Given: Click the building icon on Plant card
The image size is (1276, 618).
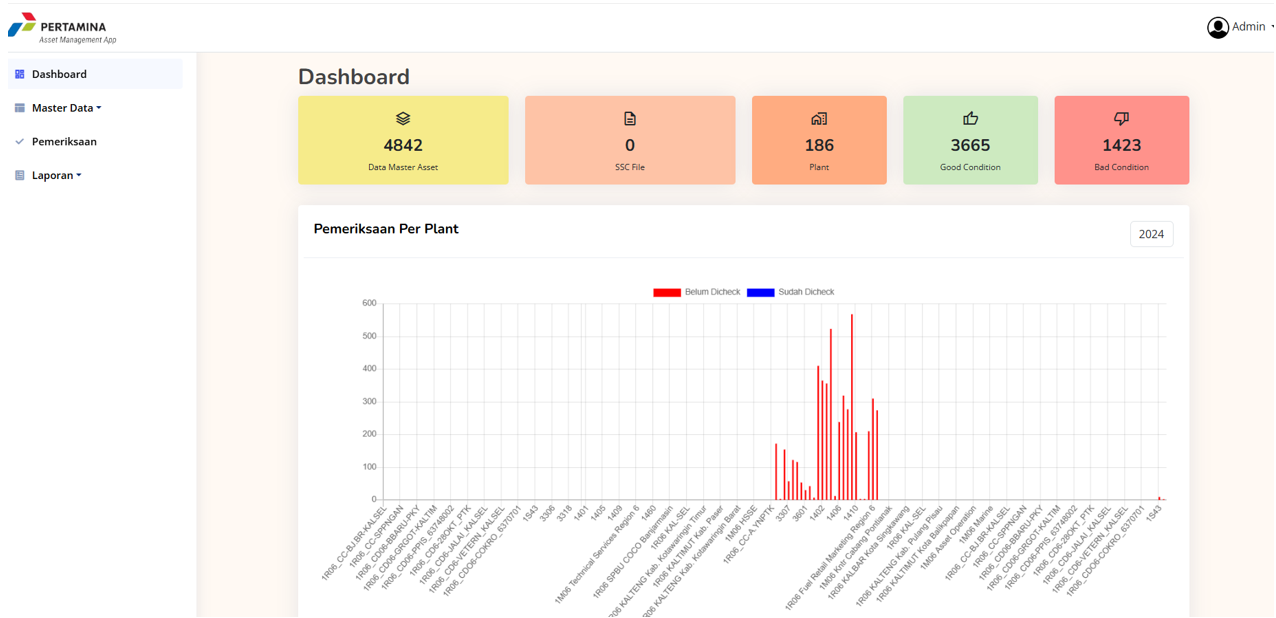Looking at the screenshot, I should click(x=819, y=119).
